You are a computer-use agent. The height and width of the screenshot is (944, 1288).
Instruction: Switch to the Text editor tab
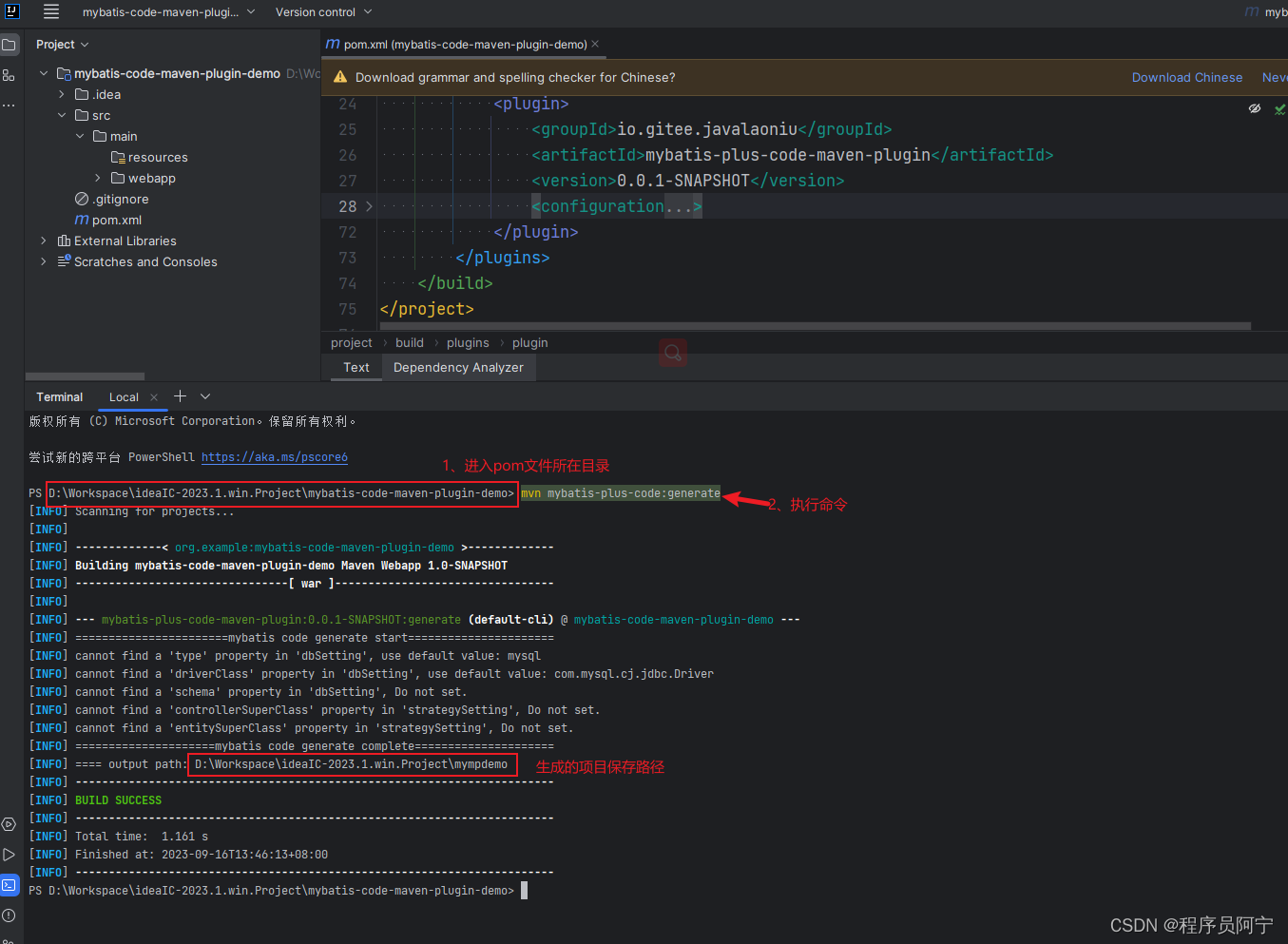pyautogui.click(x=356, y=368)
